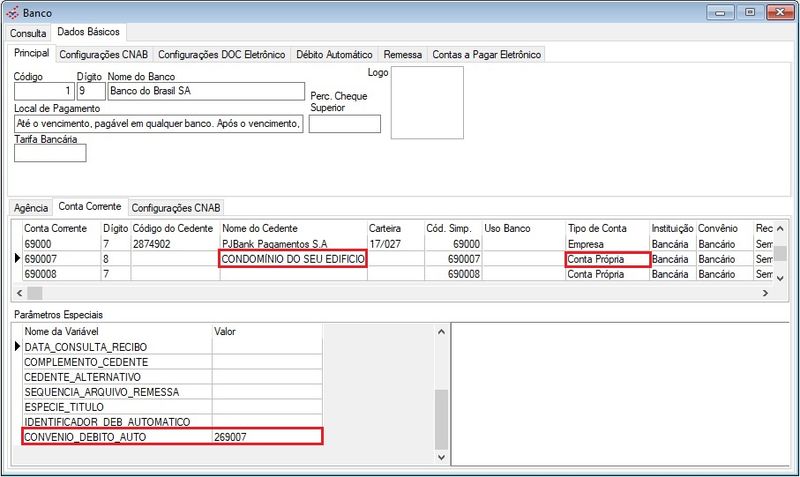Select account row 69000 in grid
Screen dimensions: 800x477
[60, 243]
